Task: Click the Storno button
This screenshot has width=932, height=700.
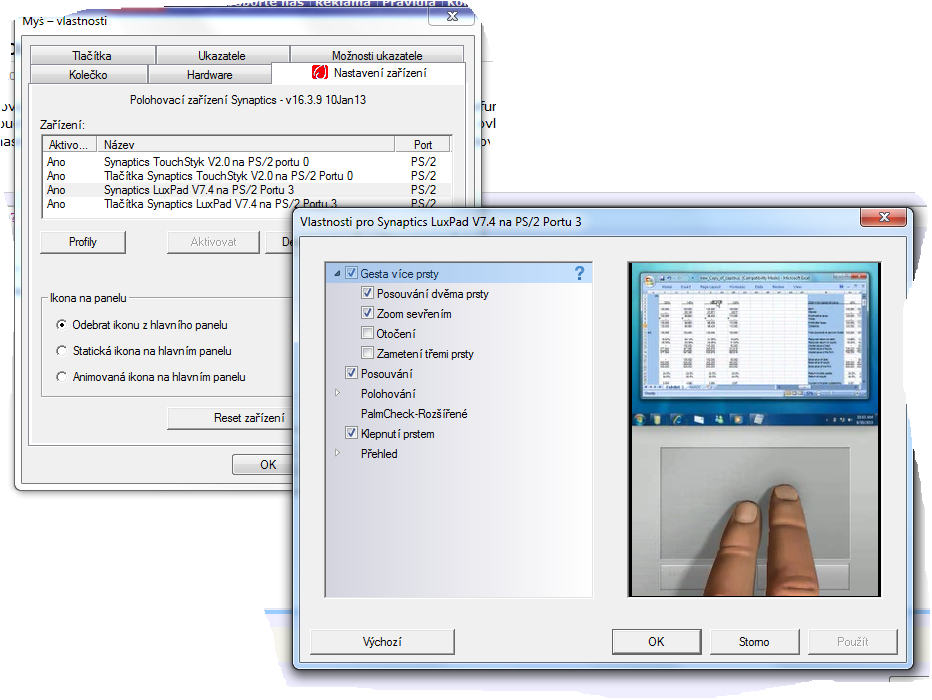Action: (754, 642)
